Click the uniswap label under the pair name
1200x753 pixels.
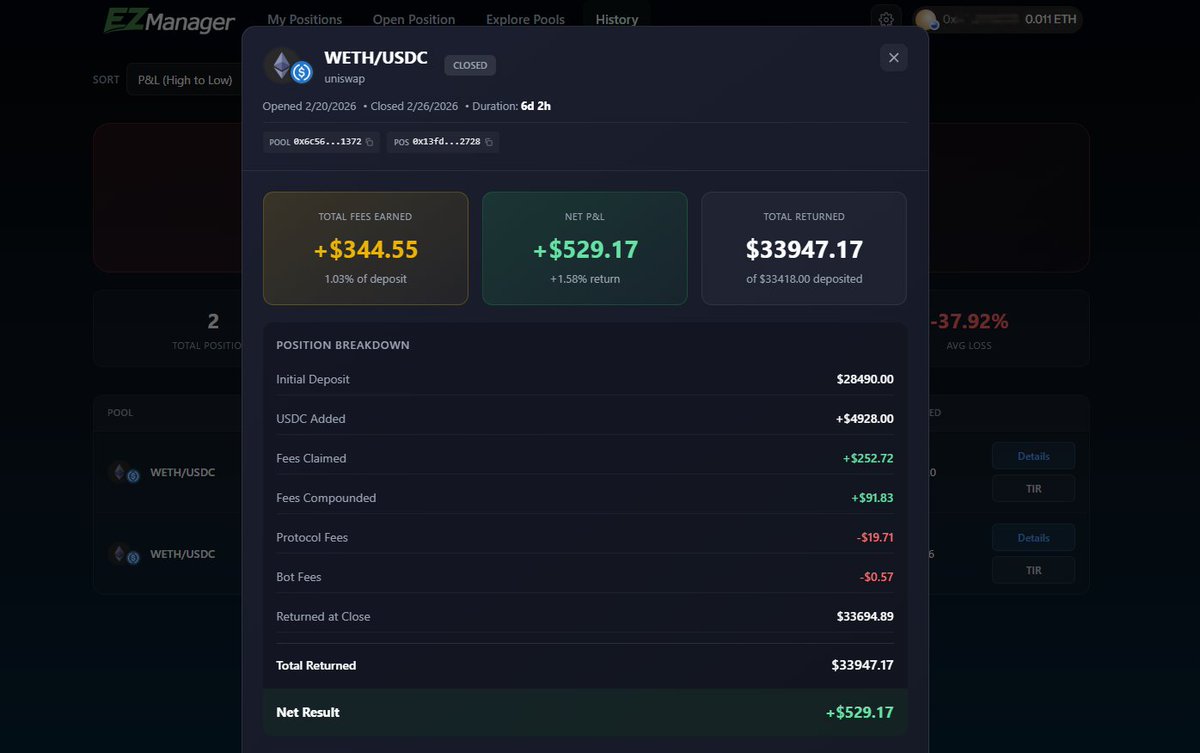click(346, 79)
